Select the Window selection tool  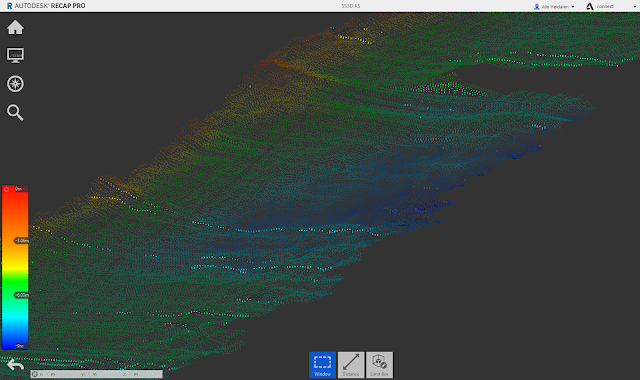[322, 364]
